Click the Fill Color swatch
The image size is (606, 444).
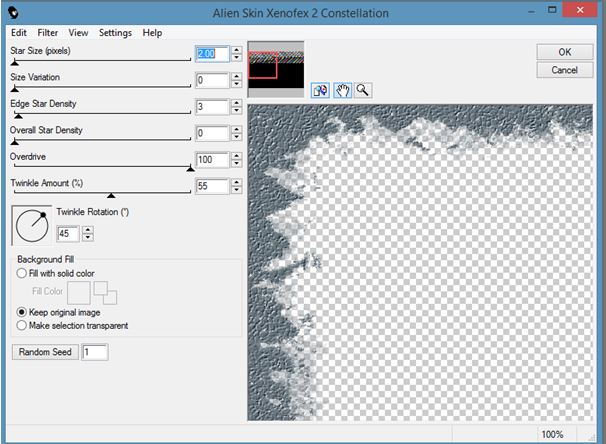coord(79,293)
